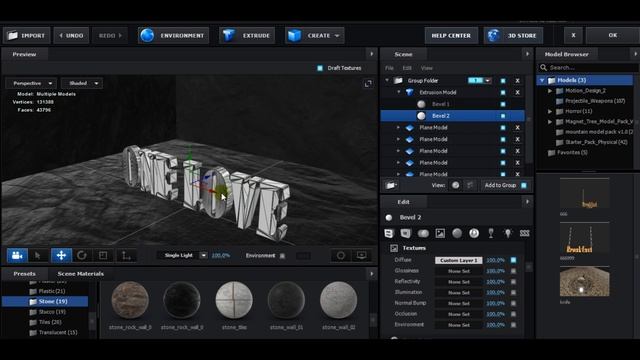Expand the Horror (11) folder
The image size is (640, 360).
point(550,111)
